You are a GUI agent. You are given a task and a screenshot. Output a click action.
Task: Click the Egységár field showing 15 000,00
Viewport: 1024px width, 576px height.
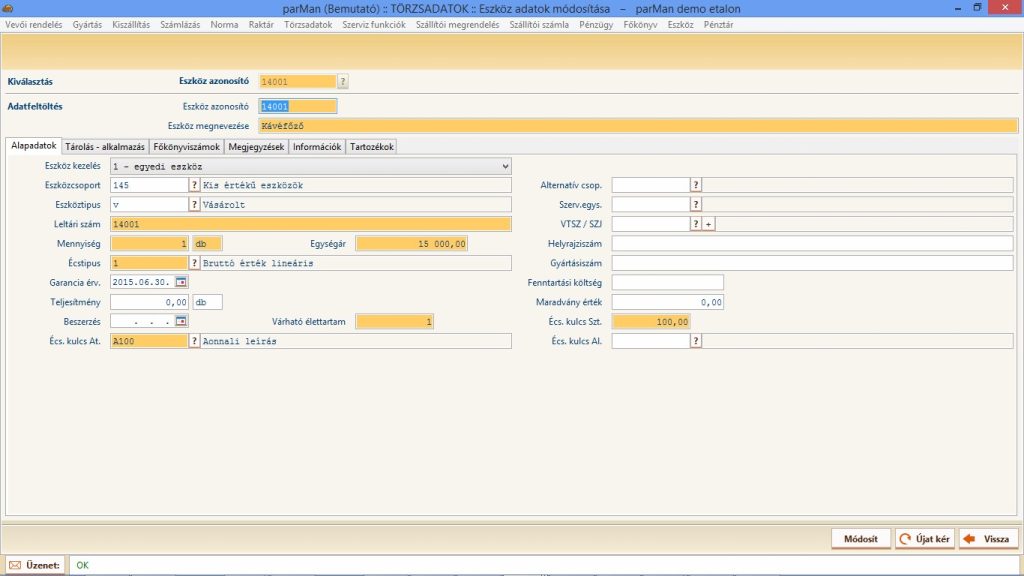click(x=411, y=244)
